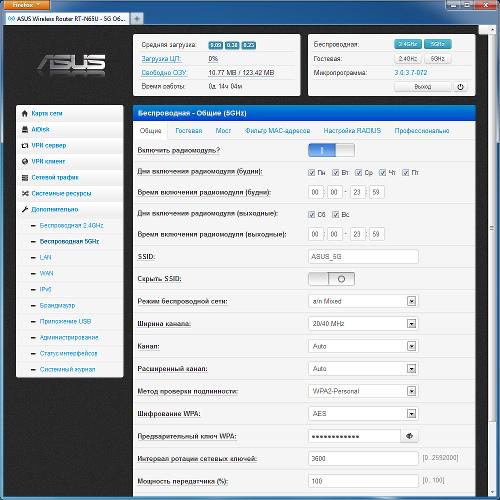This screenshot has width=500, height=500.
Task: Click the key rotation interval field
Action: coord(363,459)
